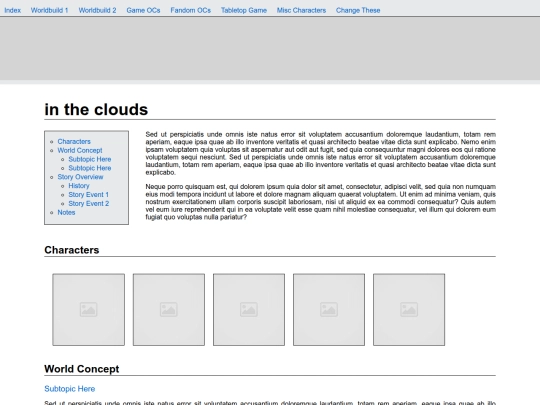The width and height of the screenshot is (540, 405).
Task: Select Game OCs in top navigation
Action: tap(143, 10)
